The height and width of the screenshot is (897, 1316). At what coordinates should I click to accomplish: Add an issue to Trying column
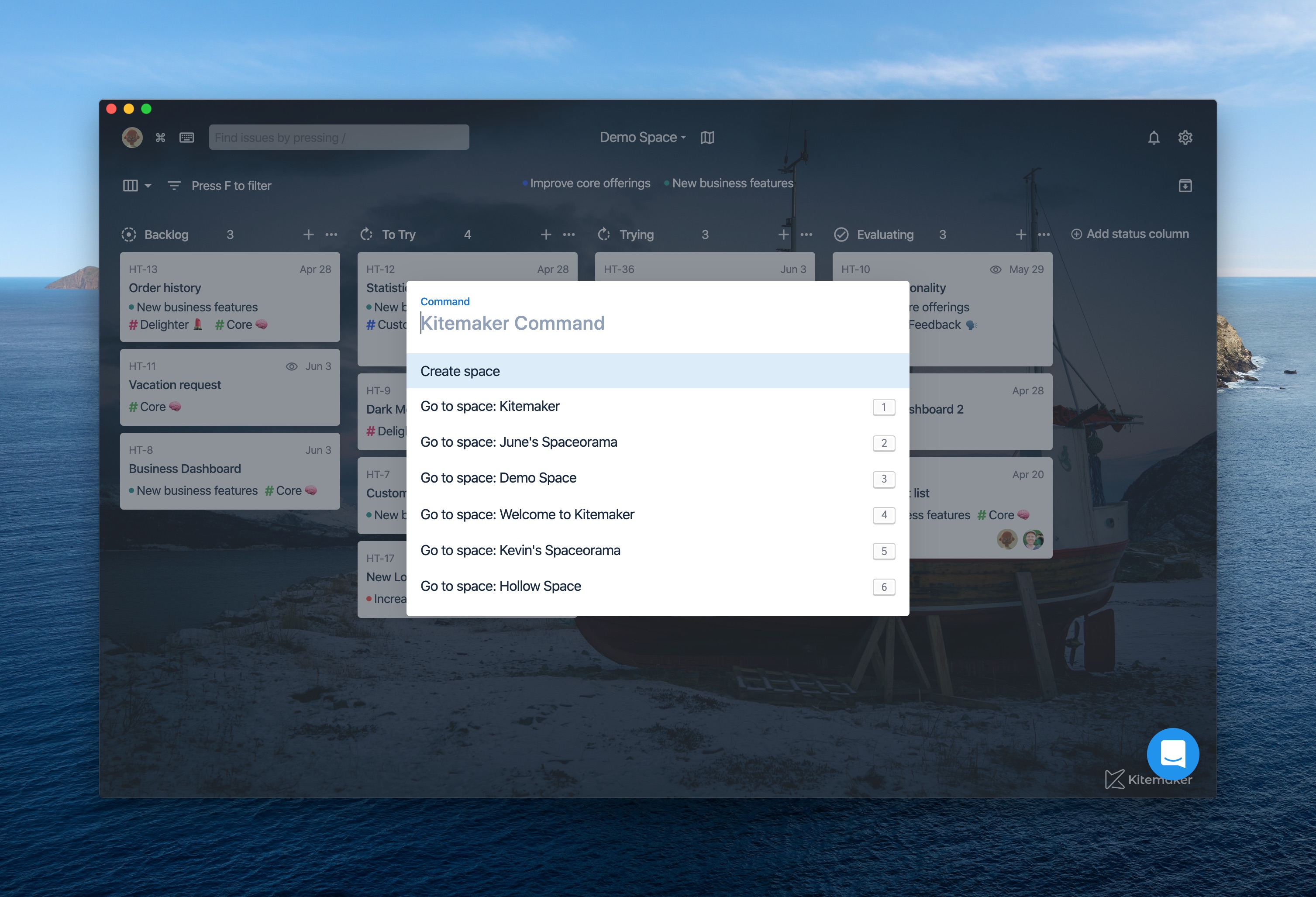[783, 235]
